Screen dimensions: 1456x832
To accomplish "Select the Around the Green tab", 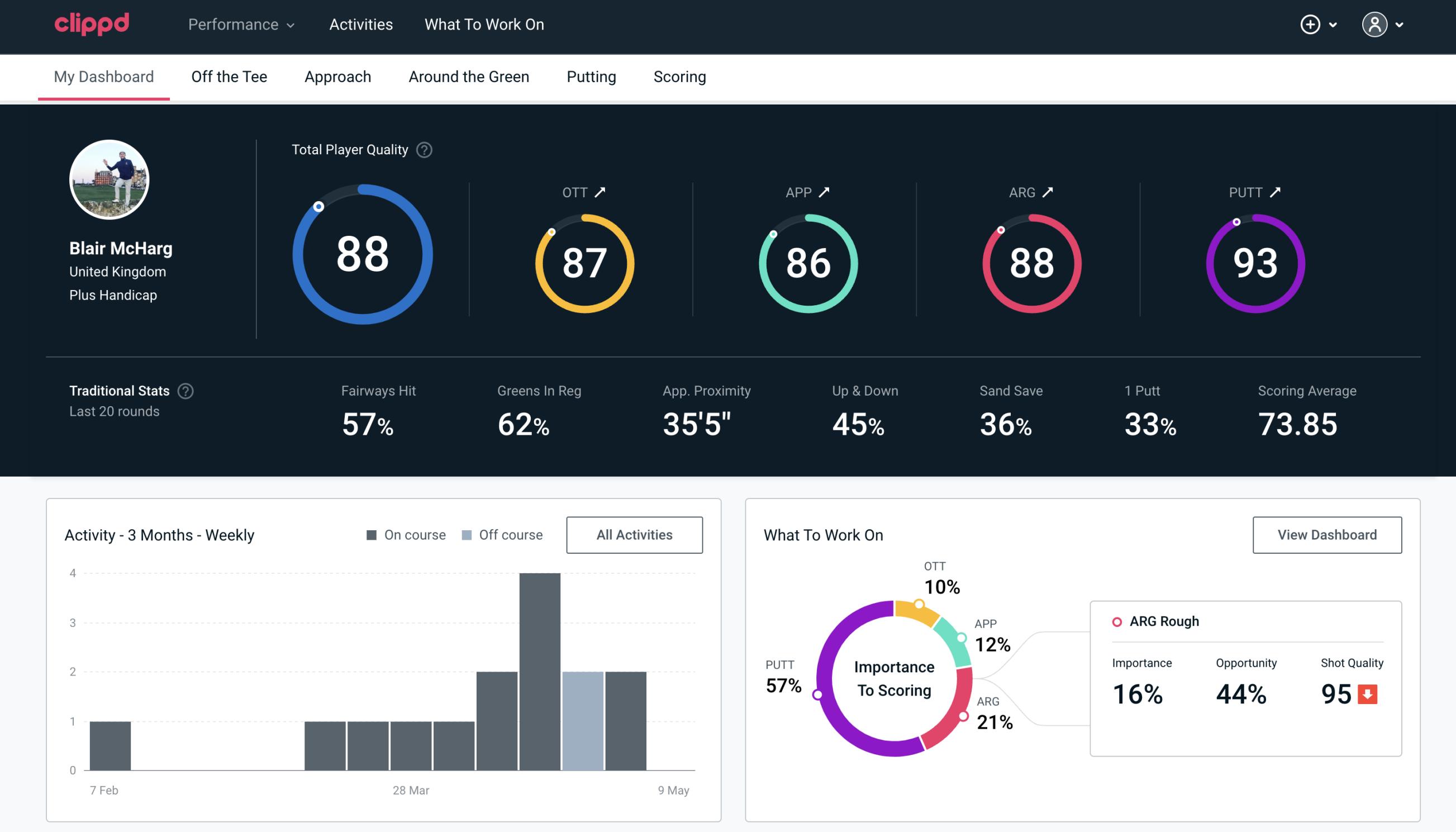I will click(468, 76).
